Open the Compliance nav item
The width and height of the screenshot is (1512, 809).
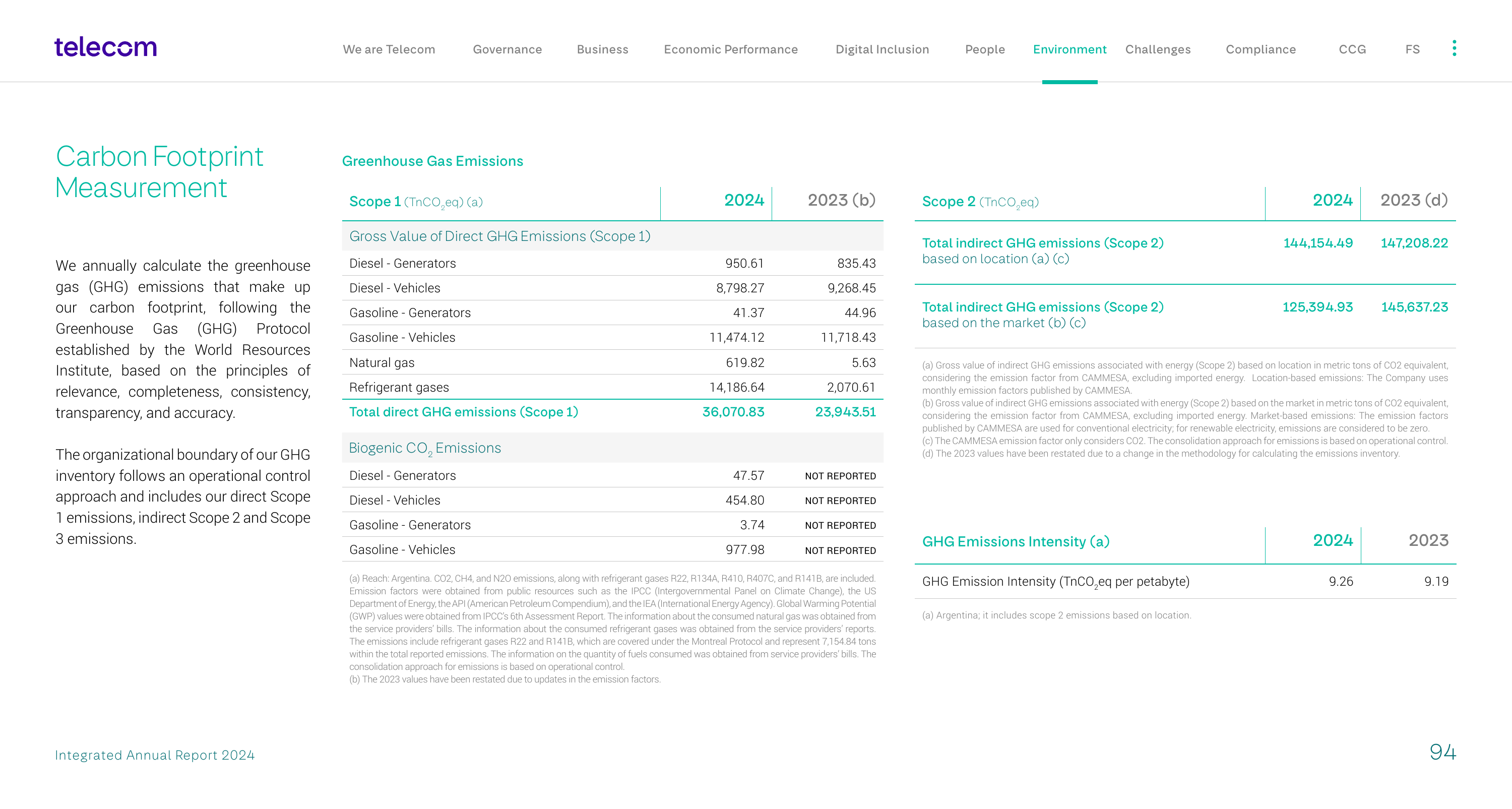pos(1260,49)
